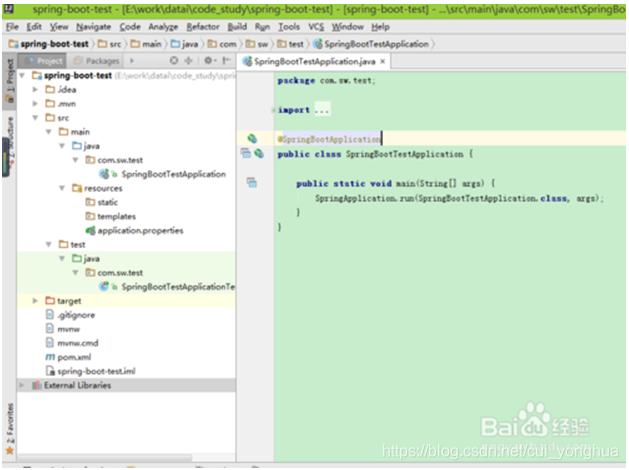Expand the .idea folder
The height and width of the screenshot is (470, 629).
coord(35,89)
